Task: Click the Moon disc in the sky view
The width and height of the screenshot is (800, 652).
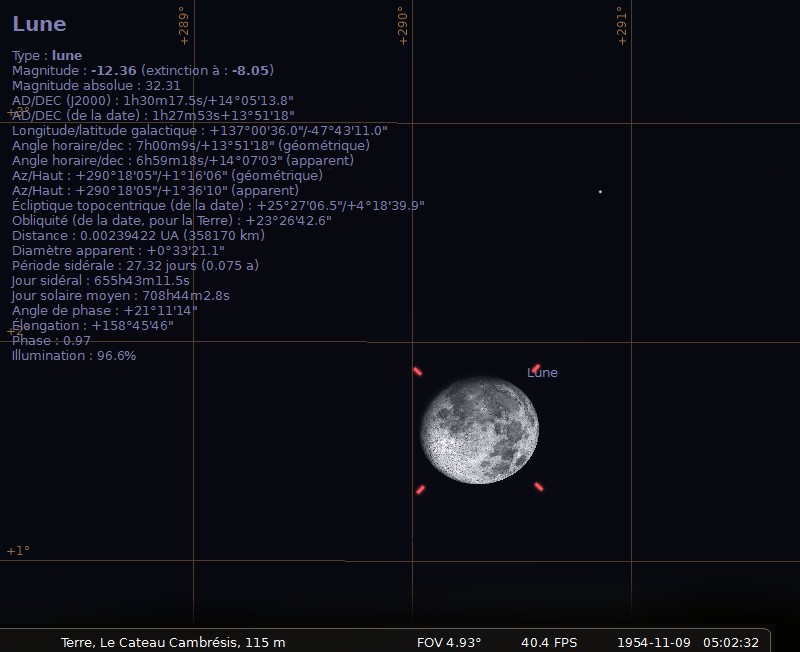Action: click(x=479, y=430)
